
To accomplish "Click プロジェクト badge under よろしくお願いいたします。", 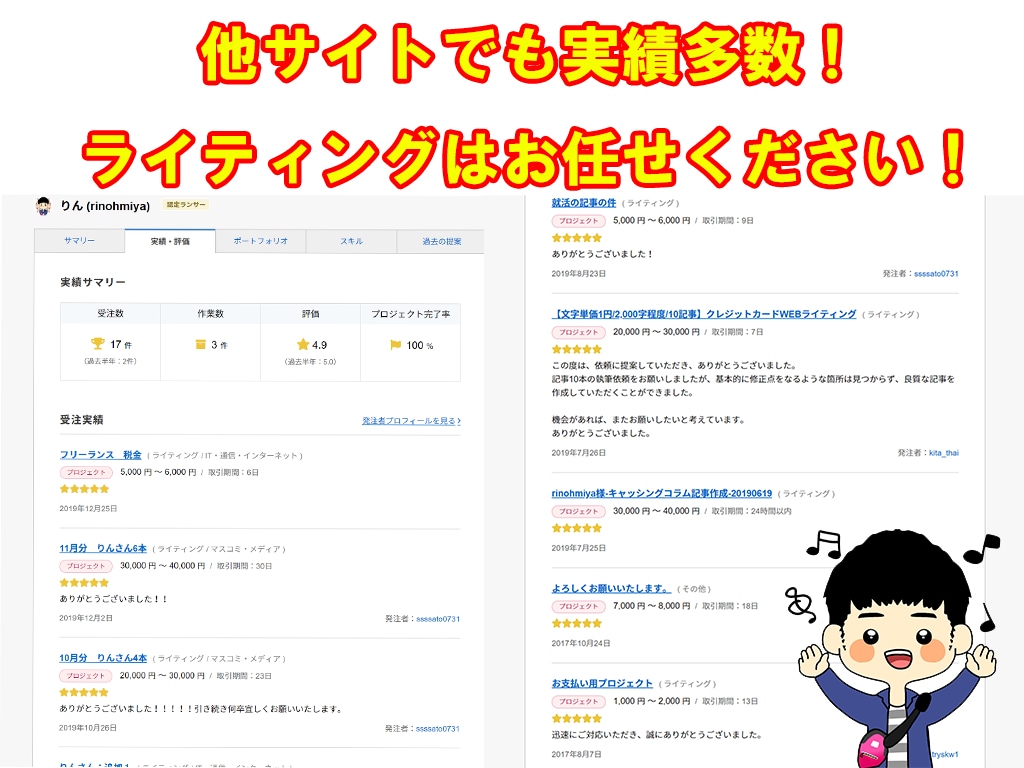I will 579,606.
